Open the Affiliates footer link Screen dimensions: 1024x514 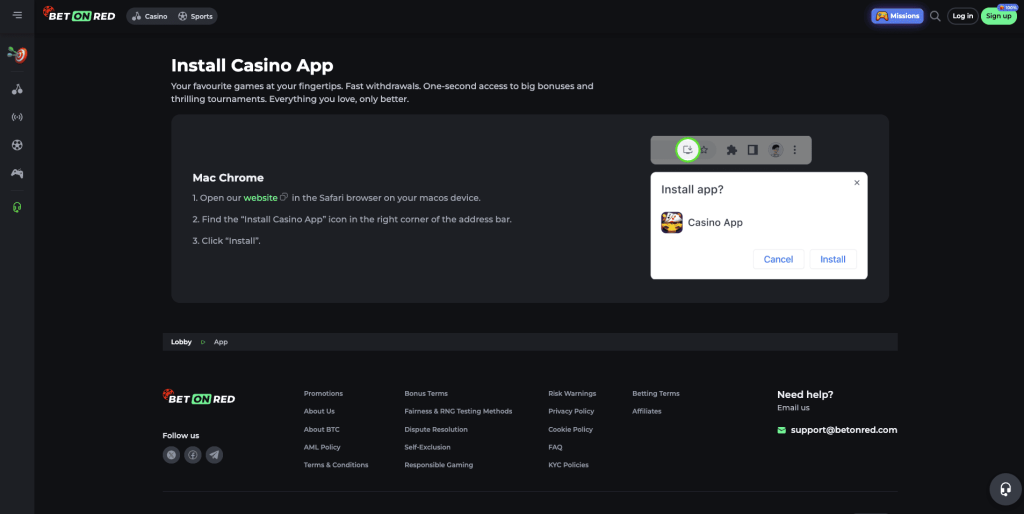[647, 411]
